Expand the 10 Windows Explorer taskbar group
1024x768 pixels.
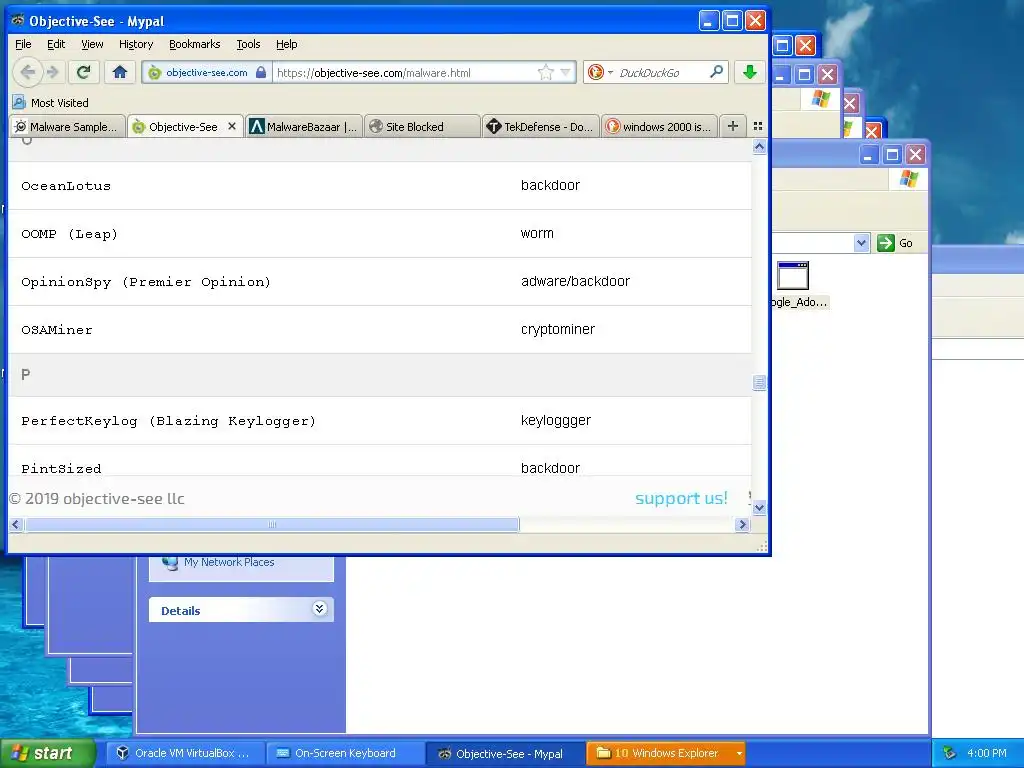(666, 753)
